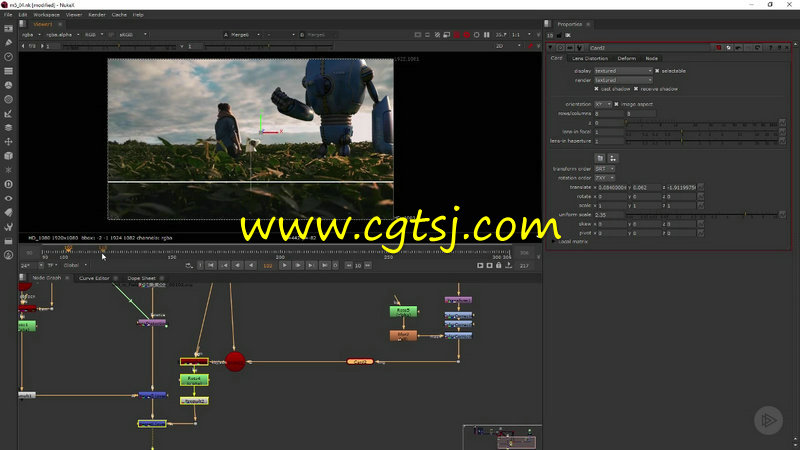Open the Channel nodes toolbar icon

[8, 71]
